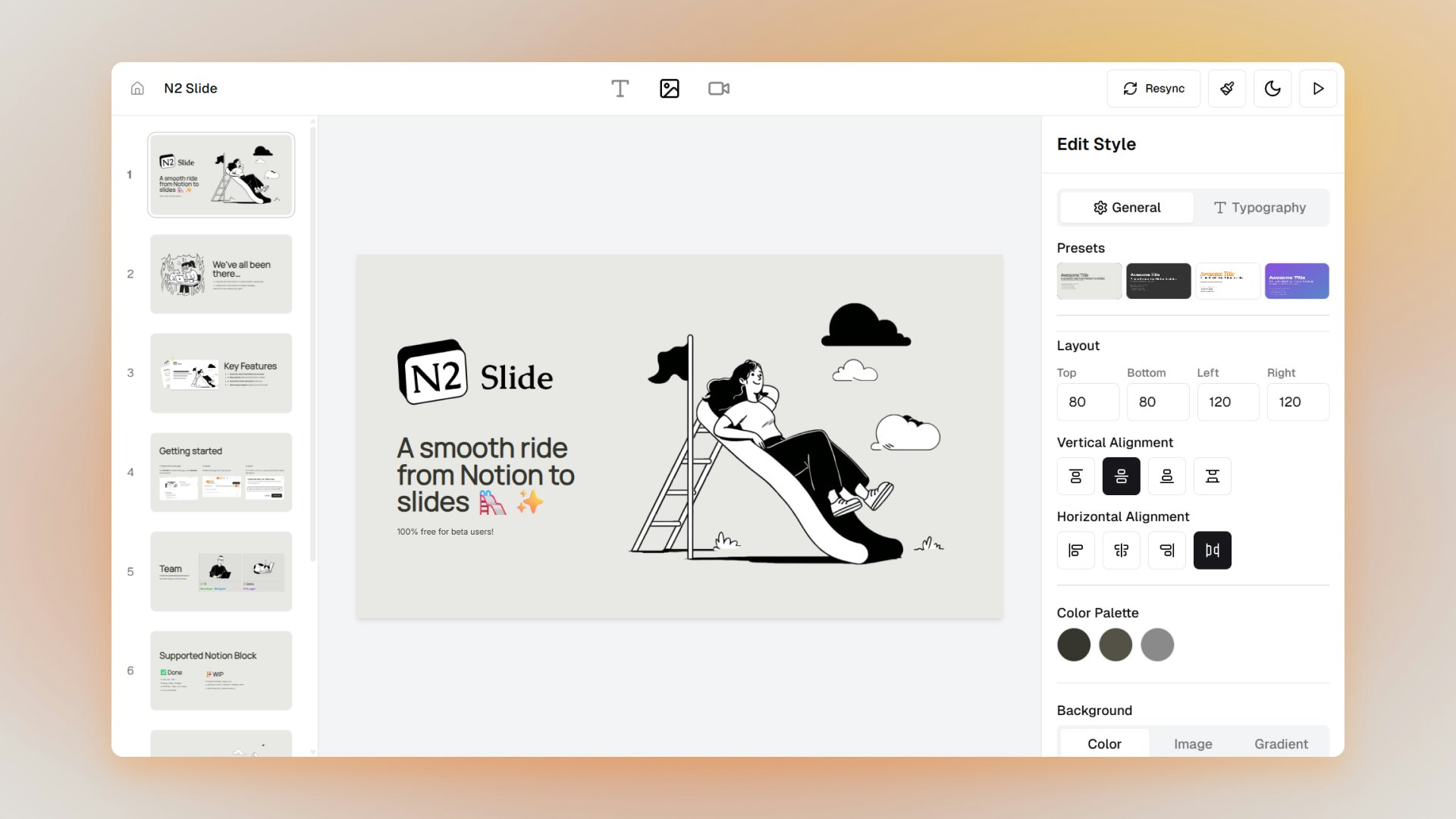Switch to the Typography tab

click(1260, 207)
